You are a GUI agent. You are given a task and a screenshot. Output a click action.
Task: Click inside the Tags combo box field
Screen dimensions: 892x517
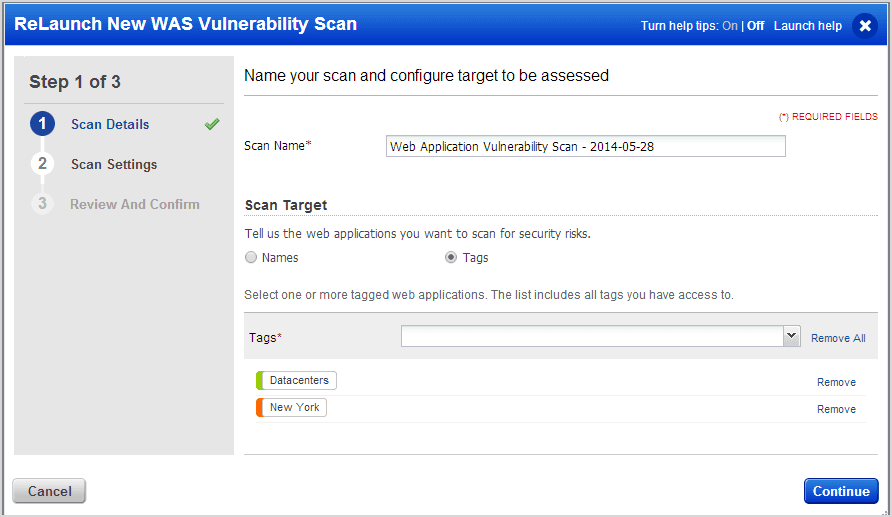(x=592, y=336)
